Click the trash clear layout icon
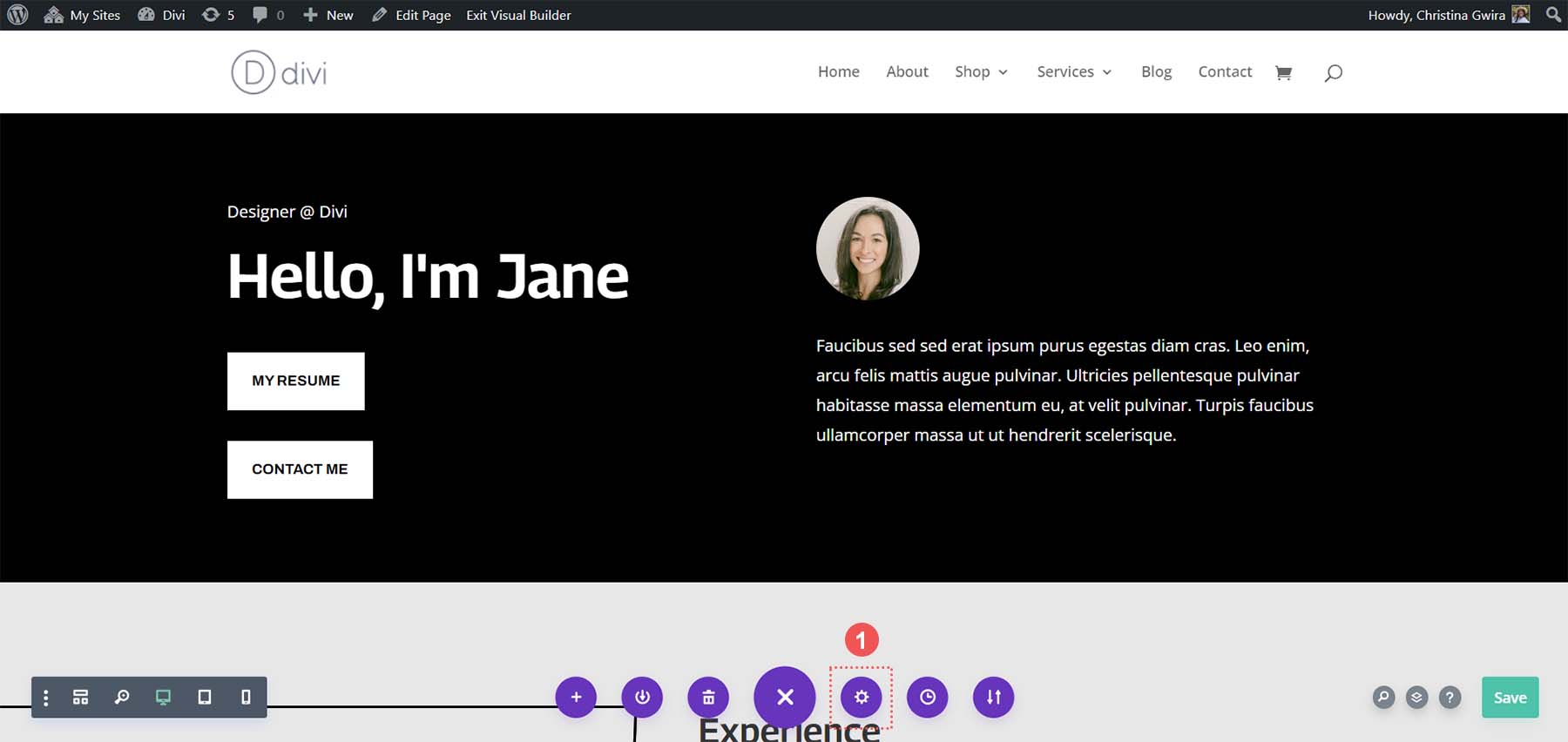Screen dimensions: 1568x742 708,698
